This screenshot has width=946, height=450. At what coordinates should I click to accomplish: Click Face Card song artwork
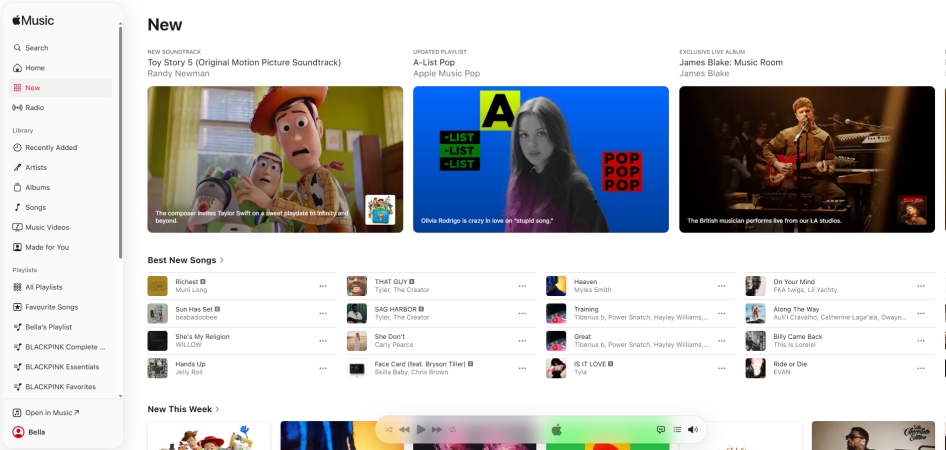357,368
